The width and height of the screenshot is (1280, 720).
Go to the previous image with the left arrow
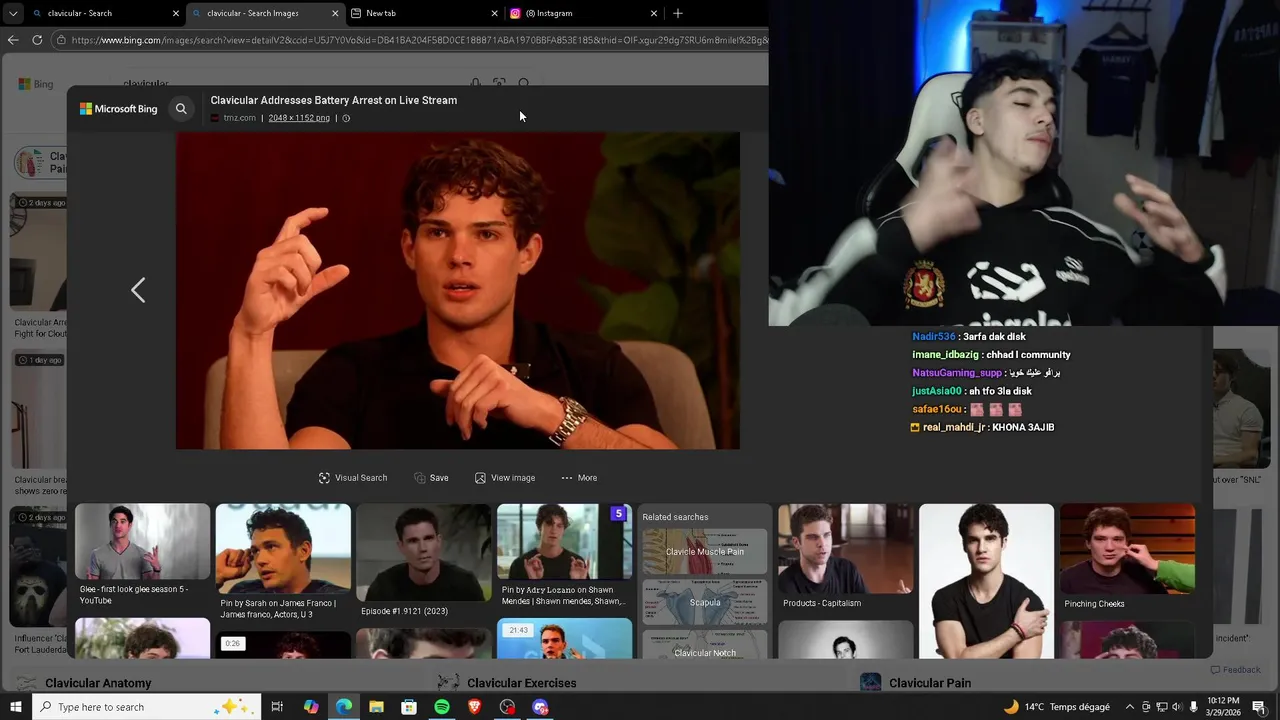pyautogui.click(x=138, y=290)
